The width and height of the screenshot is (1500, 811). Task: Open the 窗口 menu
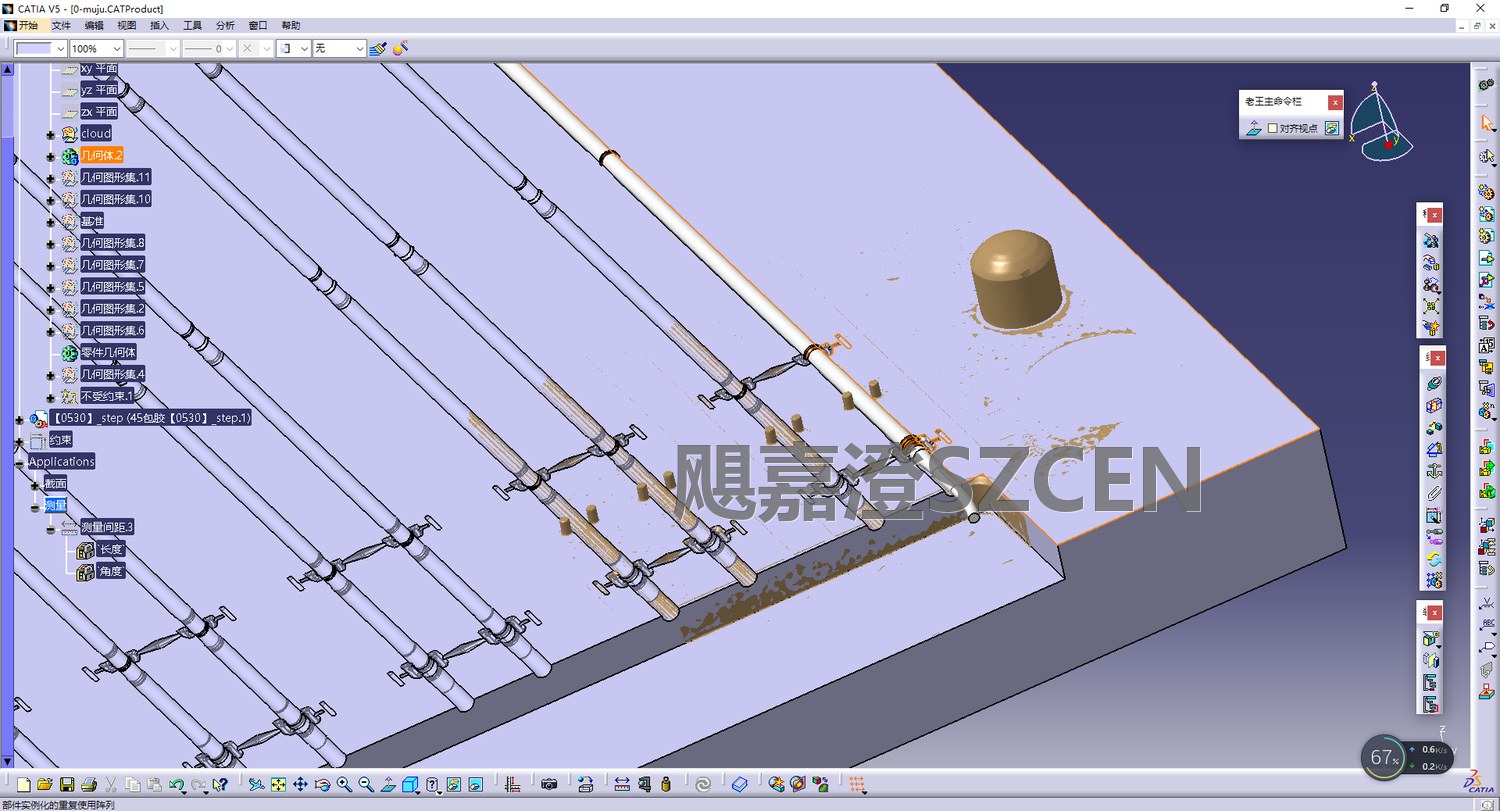[258, 25]
